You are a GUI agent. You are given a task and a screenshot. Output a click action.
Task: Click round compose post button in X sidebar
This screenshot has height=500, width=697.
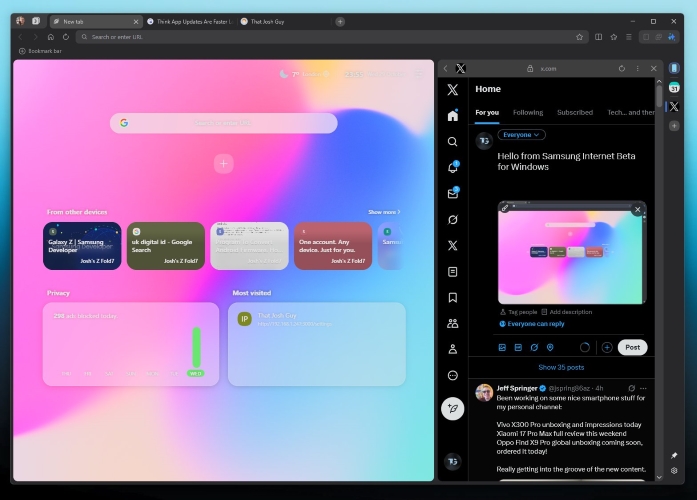click(453, 408)
